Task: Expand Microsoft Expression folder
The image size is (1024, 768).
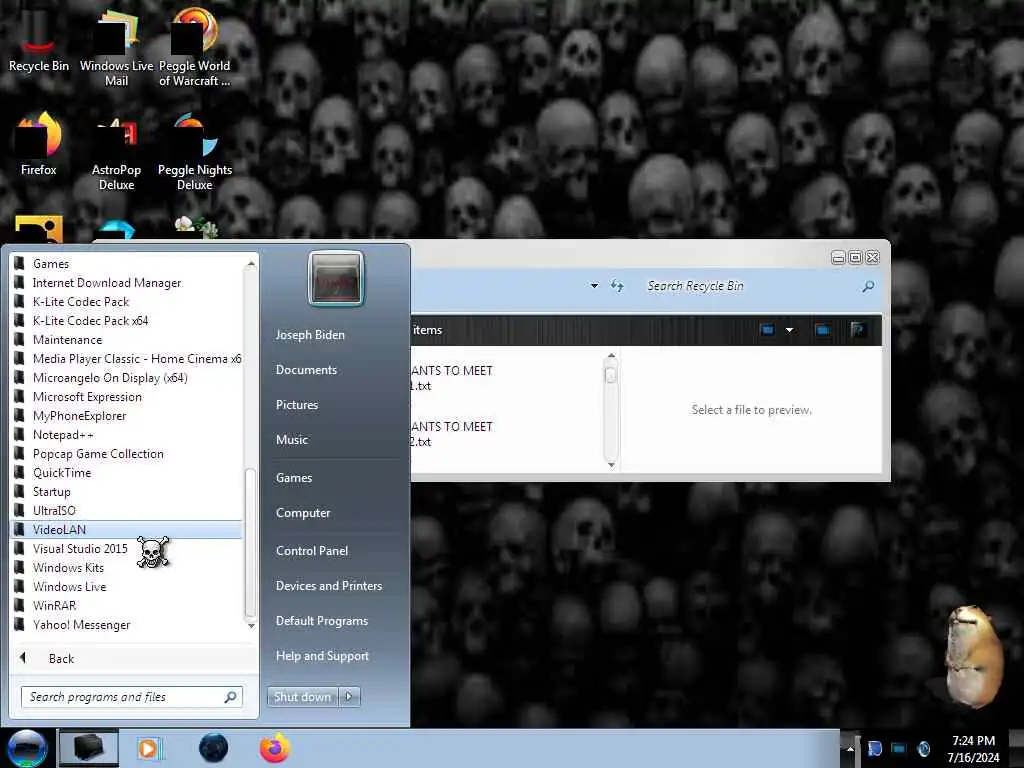Action: pyautogui.click(x=127, y=396)
